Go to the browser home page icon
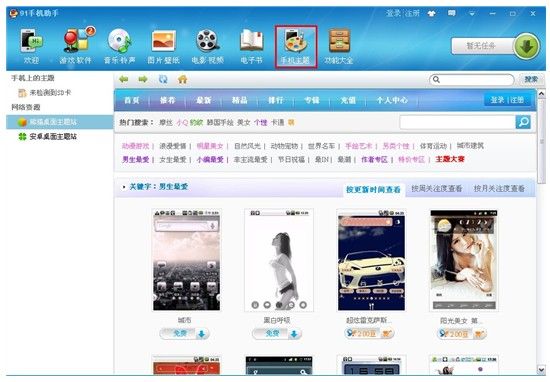The width and height of the screenshot is (550, 382). point(182,79)
